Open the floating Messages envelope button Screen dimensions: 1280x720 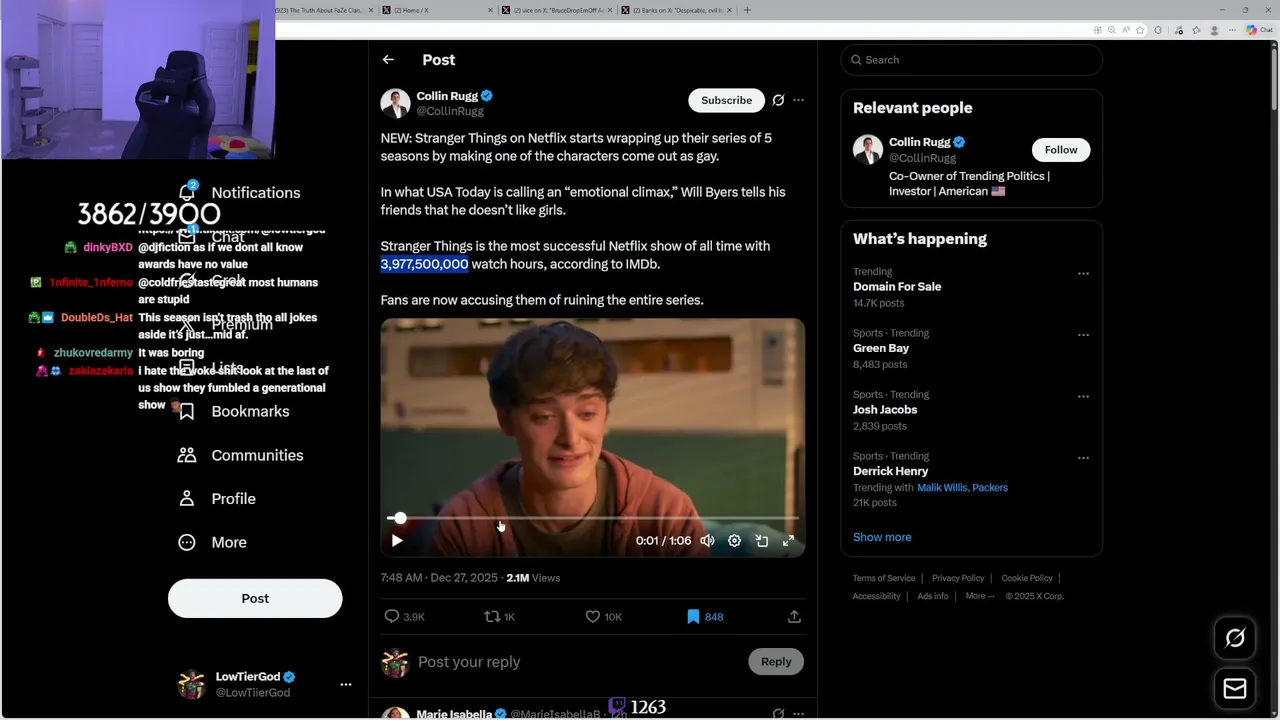[1235, 689]
